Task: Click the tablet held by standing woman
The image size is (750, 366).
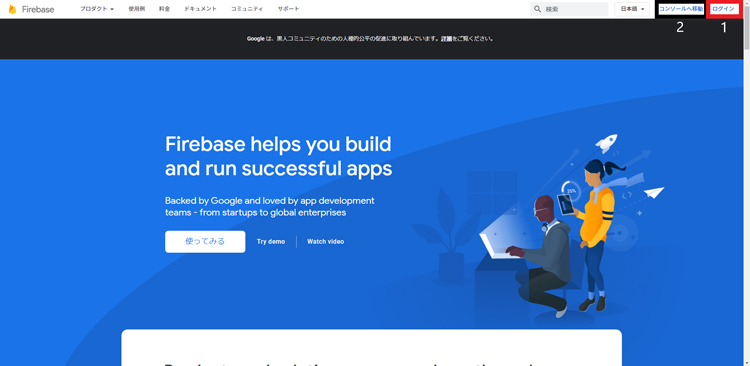Action: tap(565, 204)
